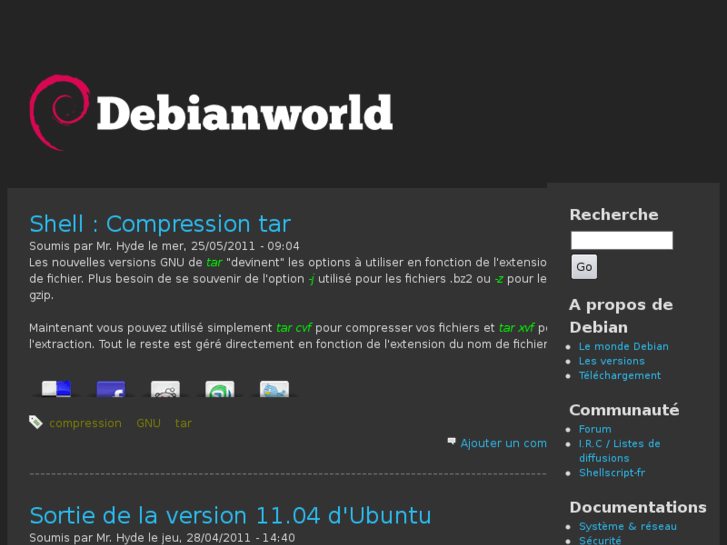Screen dimensions: 727x545
Task: Focus the Recherche search field
Action: (622, 240)
